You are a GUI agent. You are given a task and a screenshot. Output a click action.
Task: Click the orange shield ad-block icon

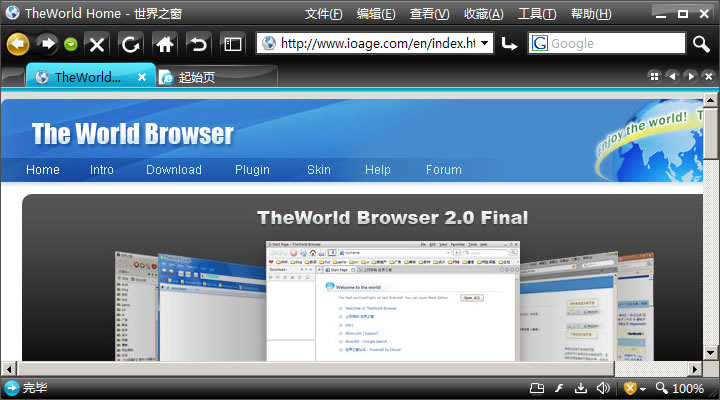pos(630,389)
